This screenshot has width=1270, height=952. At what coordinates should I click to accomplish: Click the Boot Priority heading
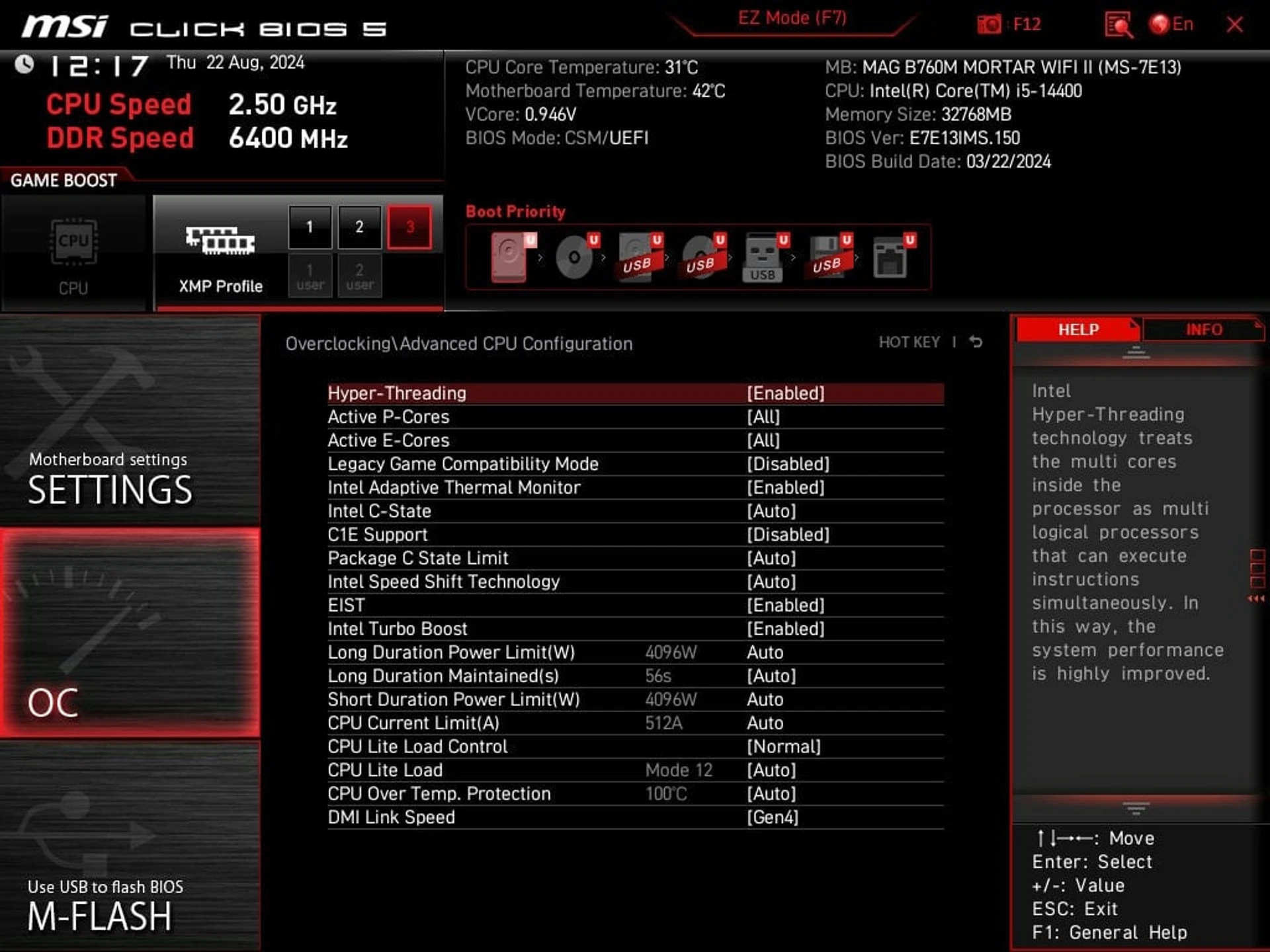tap(516, 212)
